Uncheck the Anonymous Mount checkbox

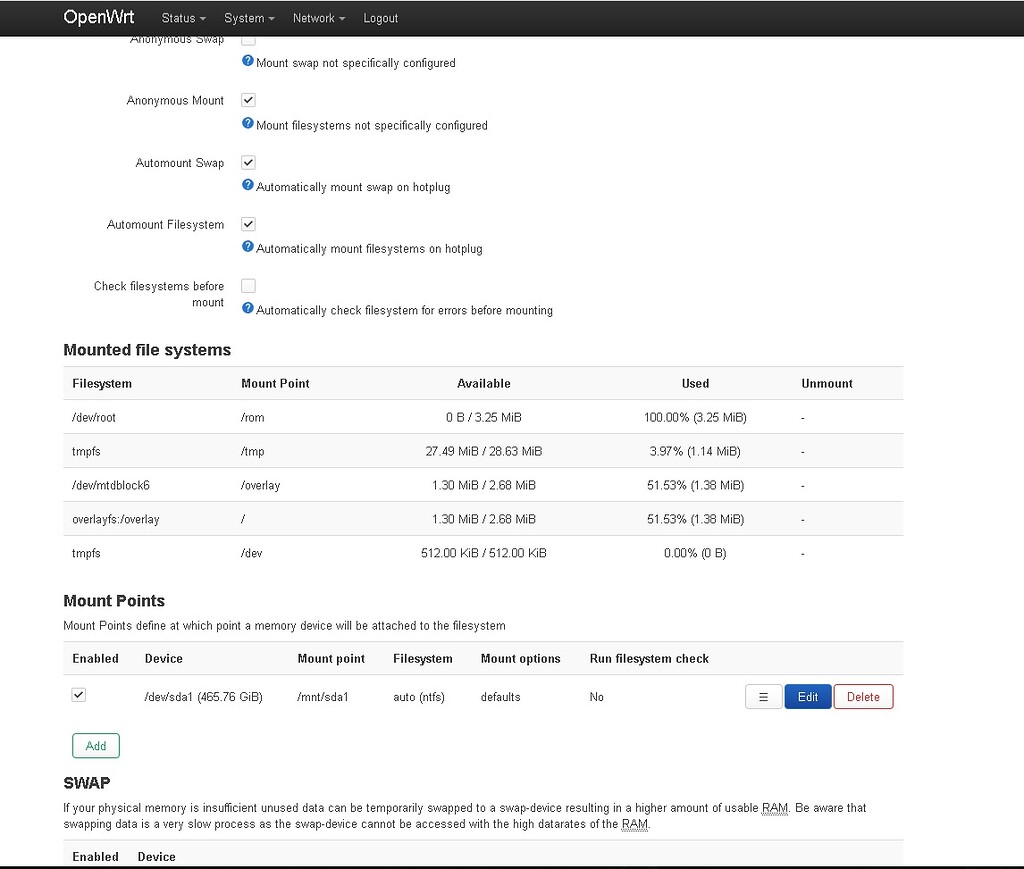[248, 100]
